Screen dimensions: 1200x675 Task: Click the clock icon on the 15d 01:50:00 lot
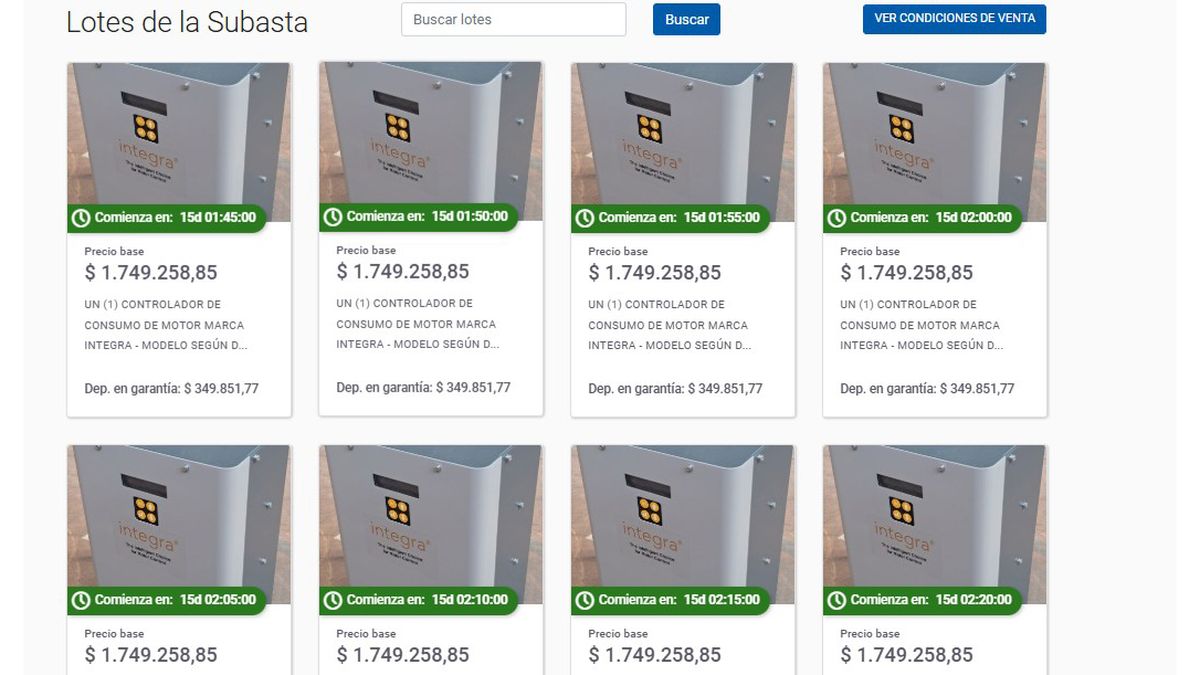[x=333, y=217]
